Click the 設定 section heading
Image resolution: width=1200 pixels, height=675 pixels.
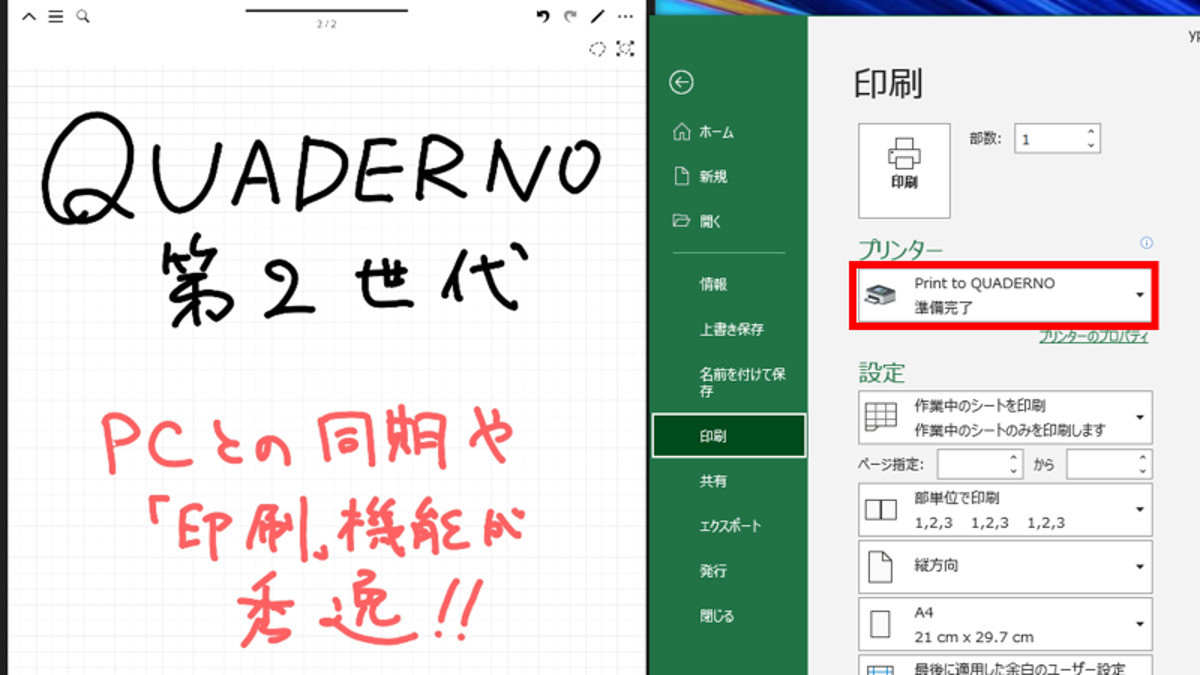pos(882,373)
